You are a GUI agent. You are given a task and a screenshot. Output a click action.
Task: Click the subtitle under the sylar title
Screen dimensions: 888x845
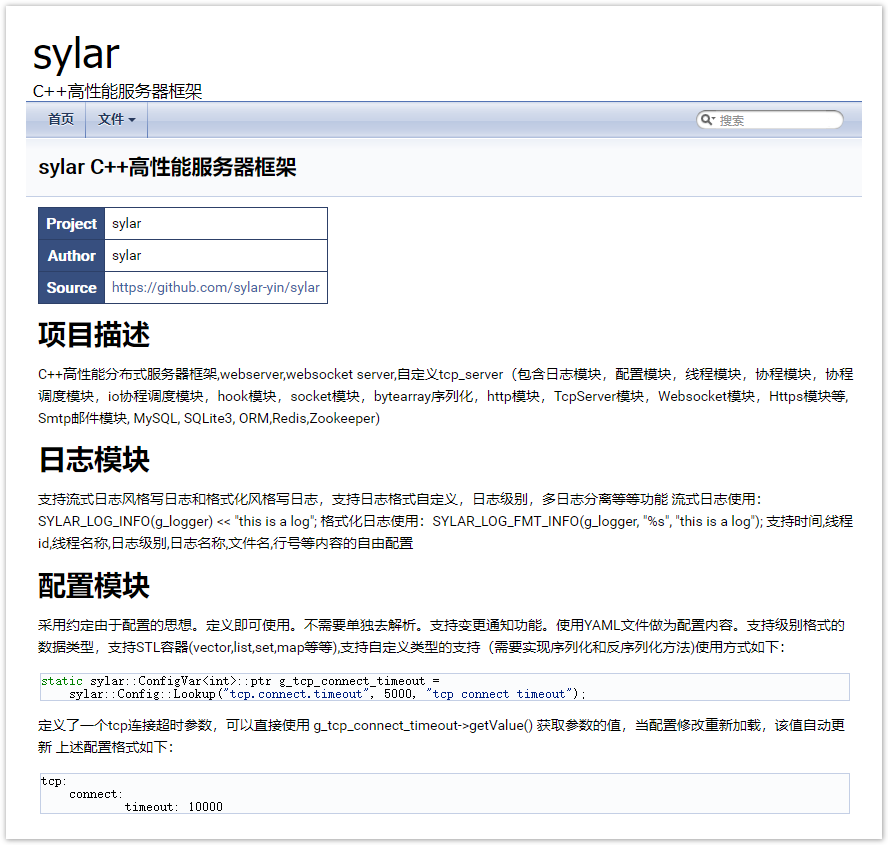(117, 91)
